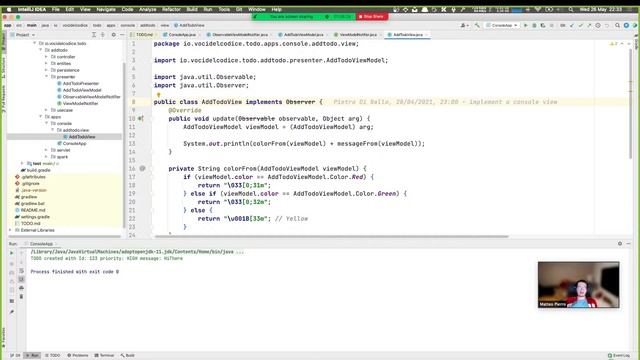
Task: Select build.gradle file in tree
Action: click(x=36, y=170)
